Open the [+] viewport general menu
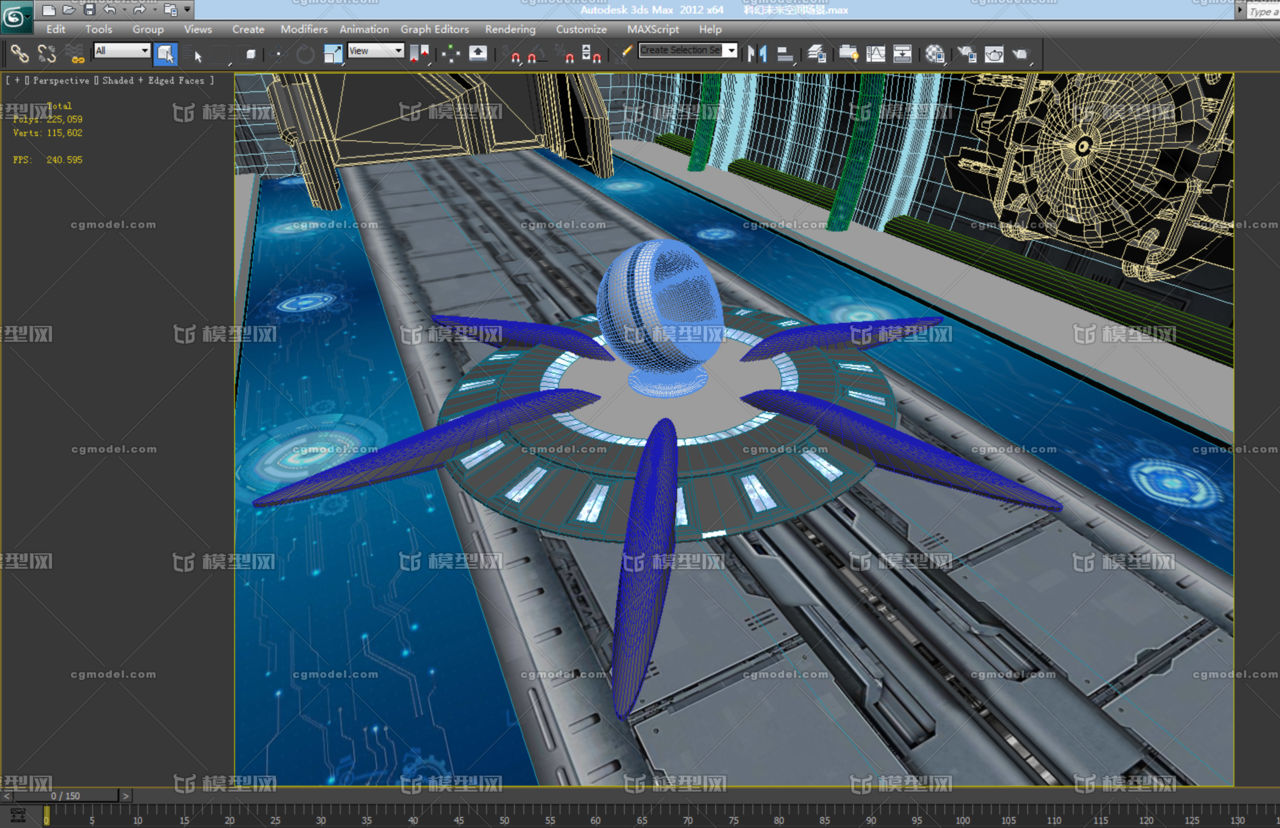Image resolution: width=1280 pixels, height=828 pixels. tap(17, 80)
